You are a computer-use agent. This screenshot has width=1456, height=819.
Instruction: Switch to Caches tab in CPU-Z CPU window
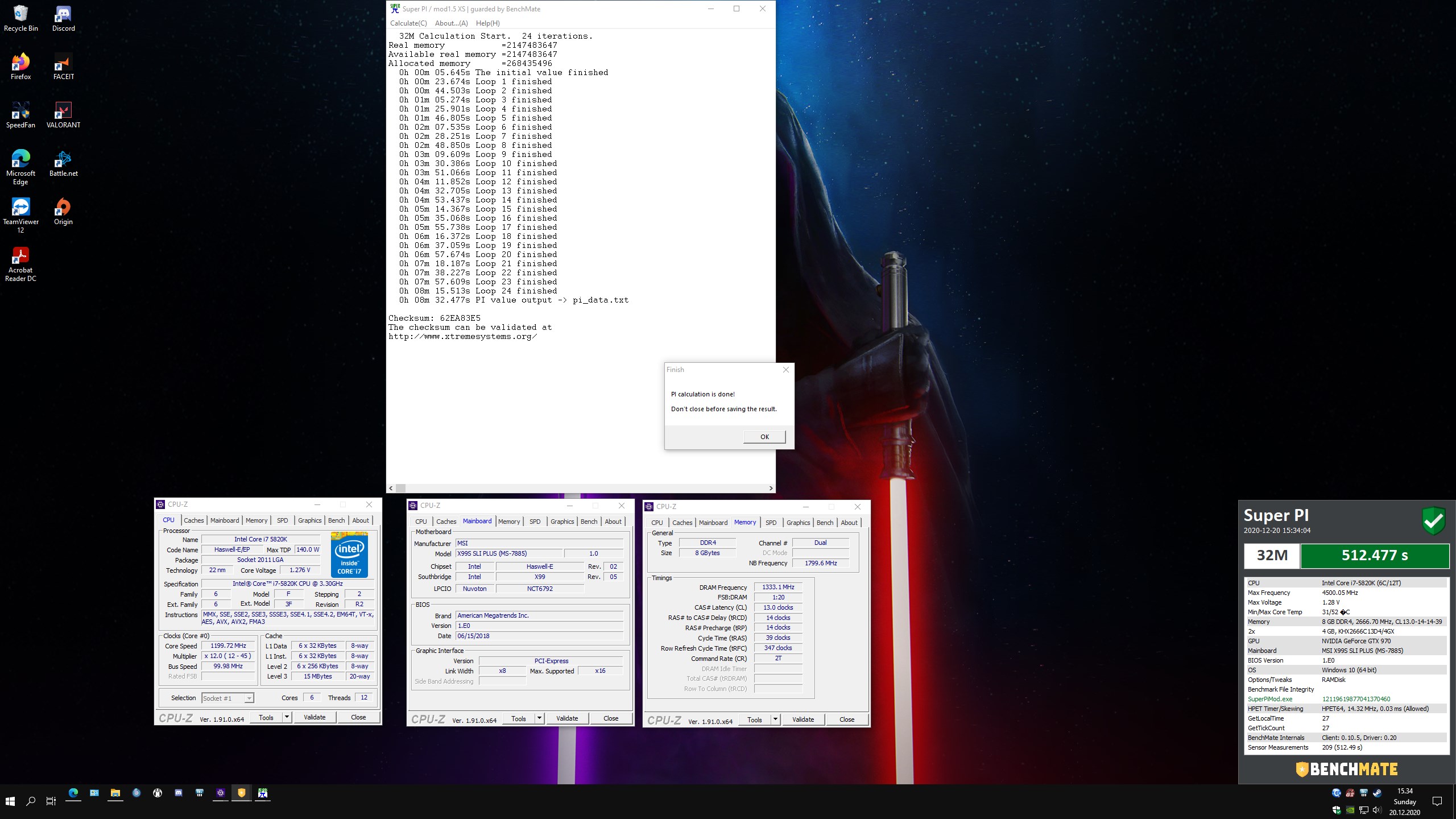point(193,520)
